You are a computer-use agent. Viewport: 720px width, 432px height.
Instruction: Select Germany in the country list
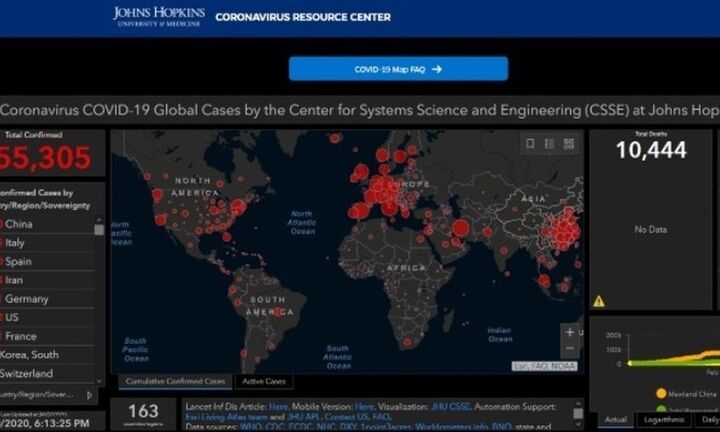(47, 299)
